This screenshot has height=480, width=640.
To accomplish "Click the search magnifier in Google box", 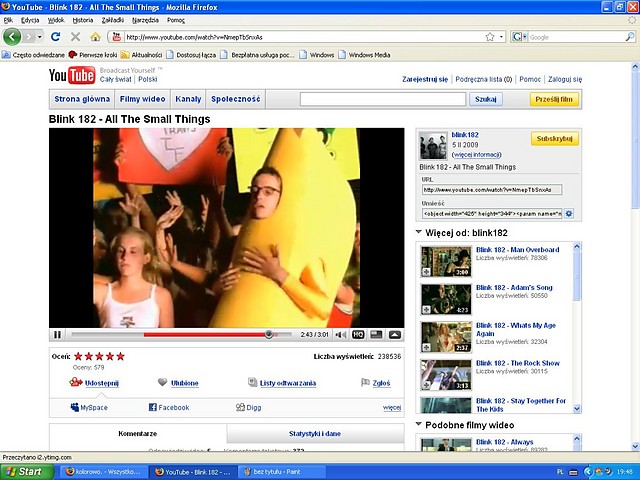I will pyautogui.click(x=630, y=37).
